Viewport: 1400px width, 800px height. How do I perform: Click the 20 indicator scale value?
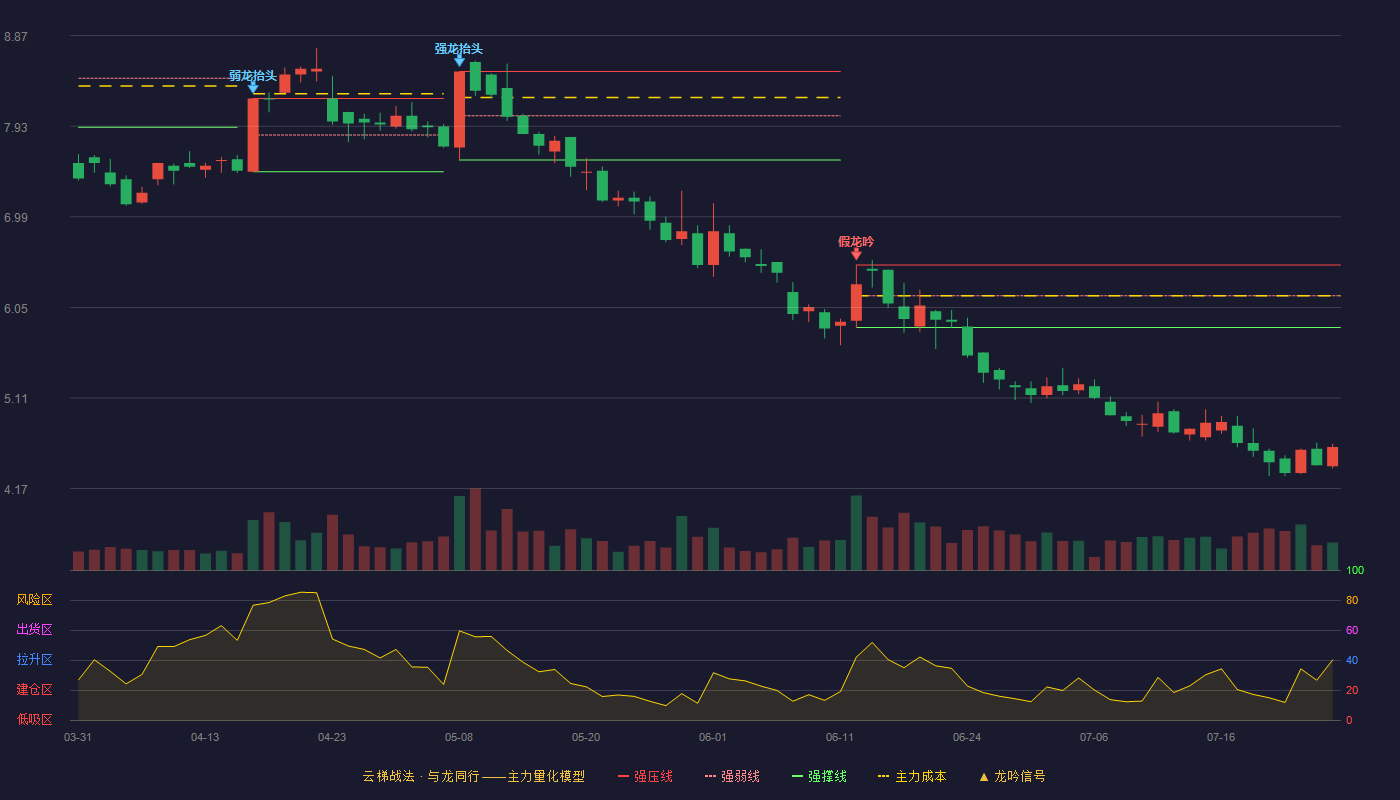[1352, 691]
